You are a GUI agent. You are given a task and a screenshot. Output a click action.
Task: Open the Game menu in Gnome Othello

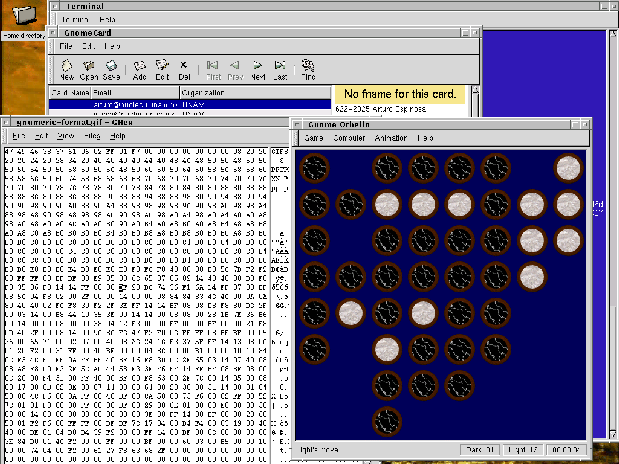coord(314,137)
